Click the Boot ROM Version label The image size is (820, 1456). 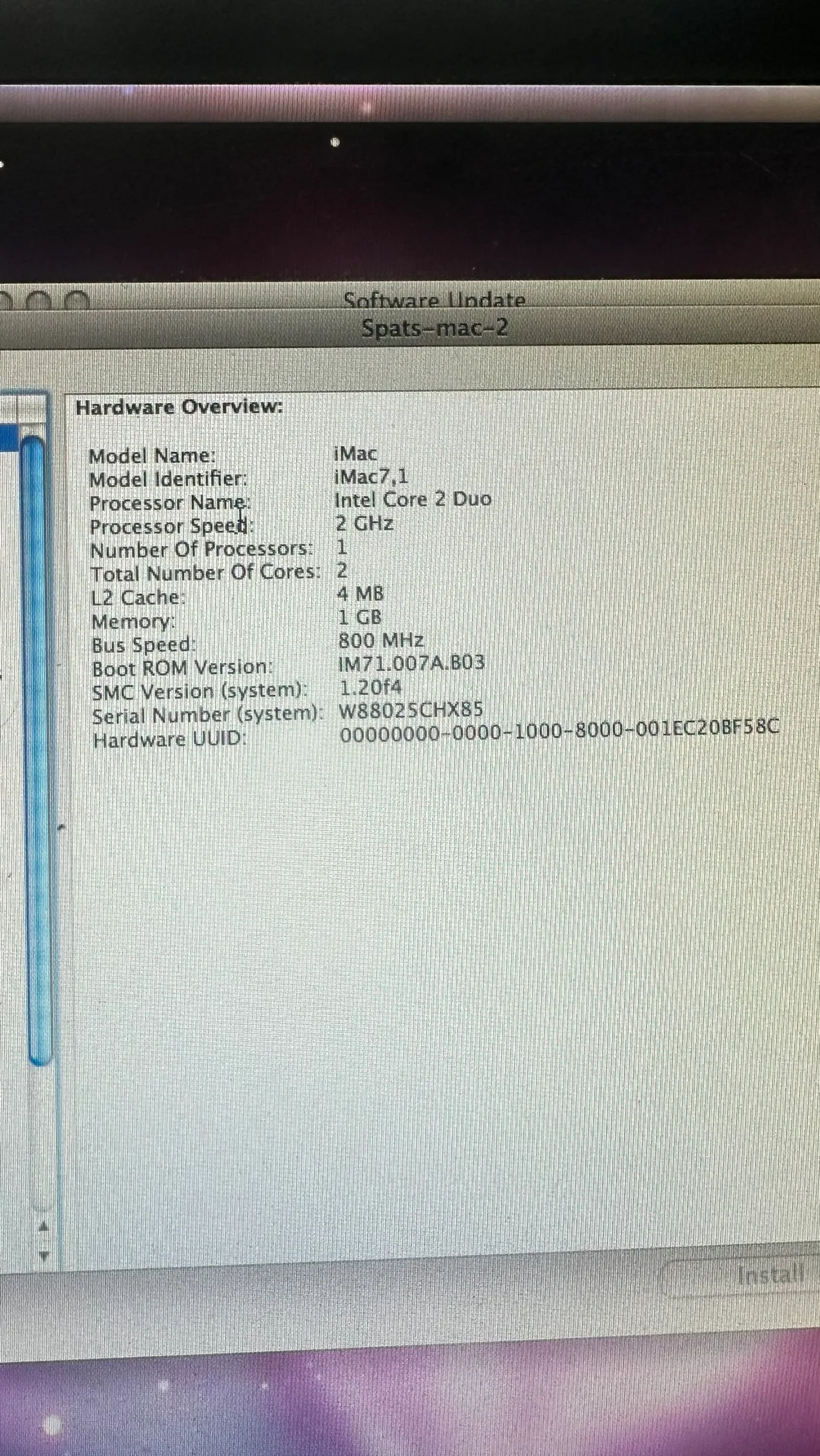pyautogui.click(x=182, y=668)
